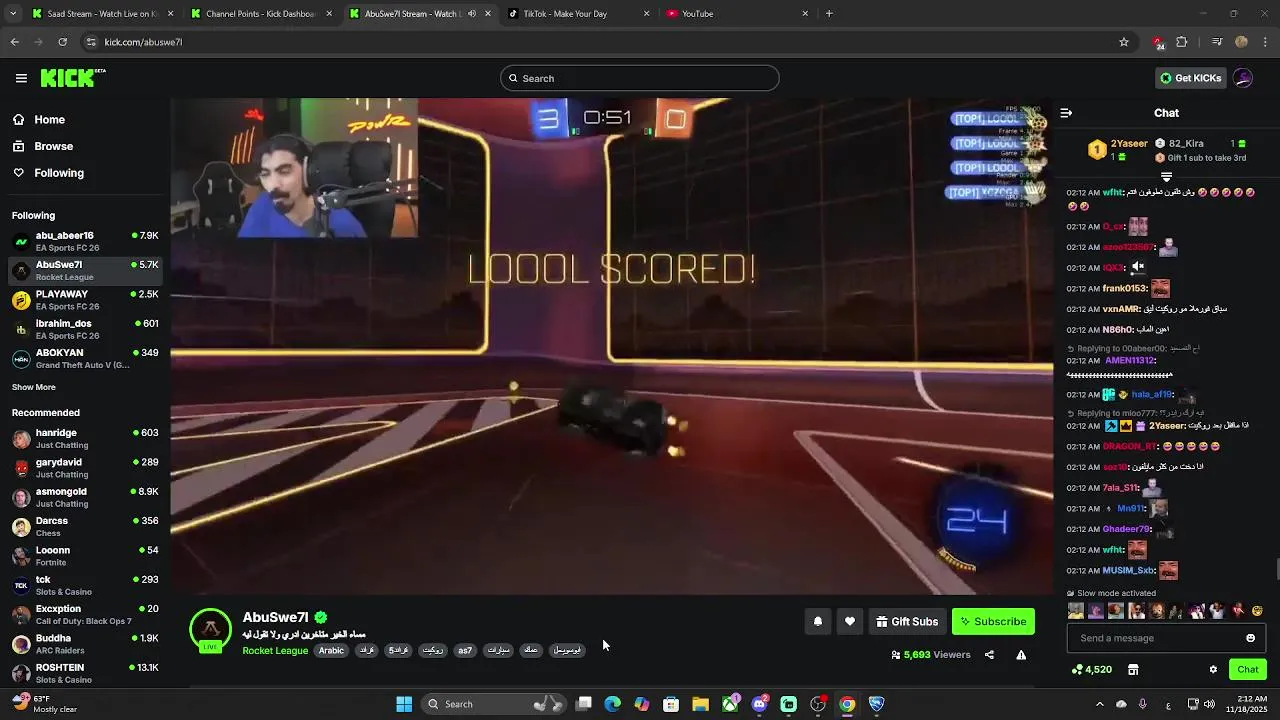Click the 4,520 channel points balance

(x=1092, y=670)
